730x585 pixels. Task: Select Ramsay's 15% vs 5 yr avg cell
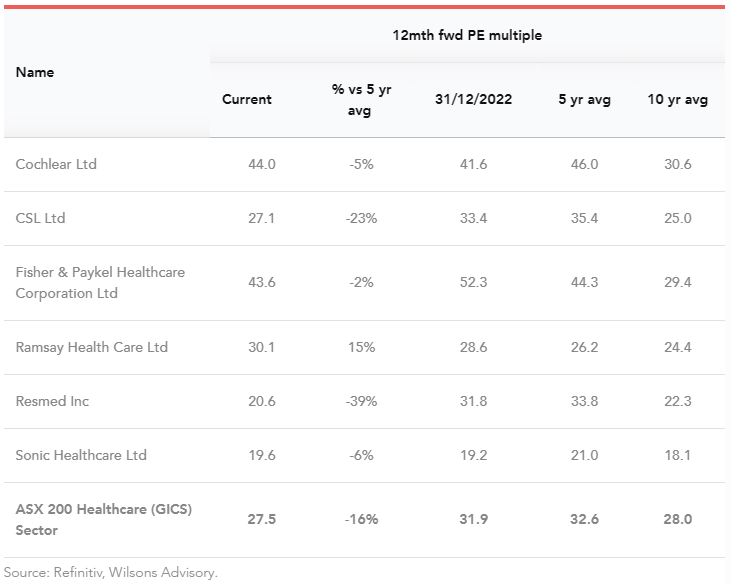point(361,347)
